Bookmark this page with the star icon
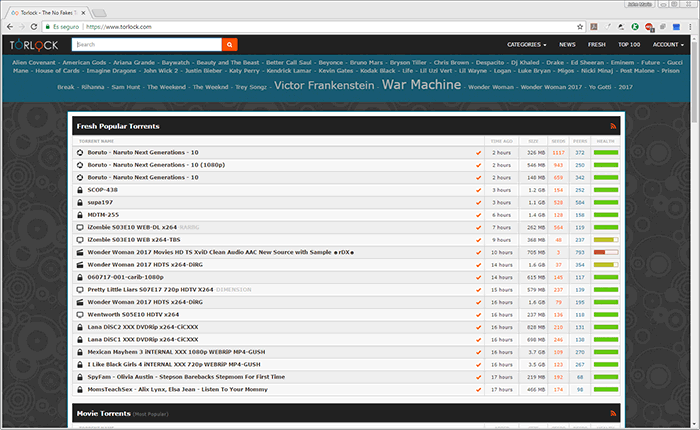The image size is (700, 430). coord(580,27)
